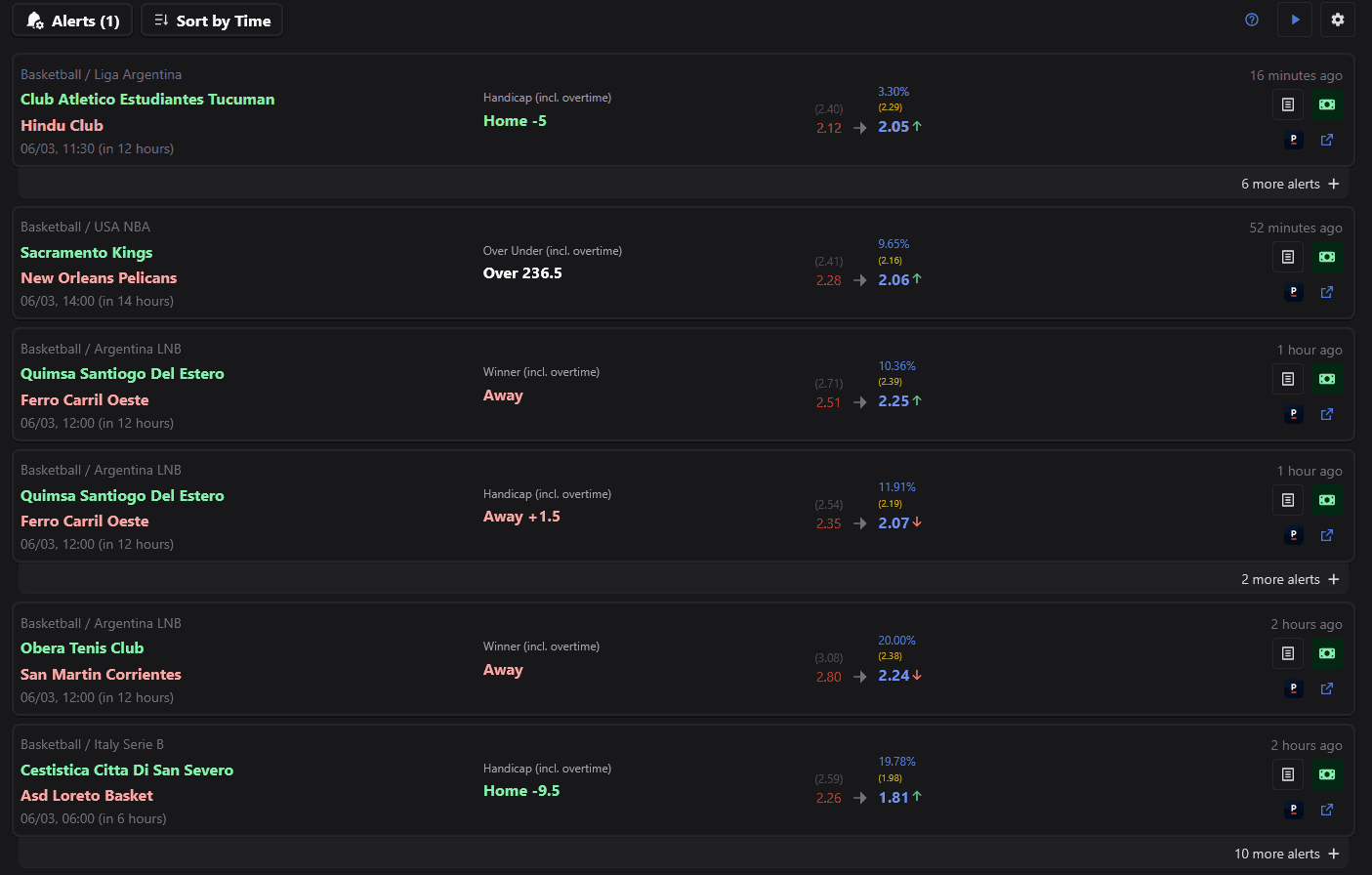Click bookmaker P logo on Tucuman alert
The height and width of the screenshot is (875, 1372).
tap(1294, 140)
